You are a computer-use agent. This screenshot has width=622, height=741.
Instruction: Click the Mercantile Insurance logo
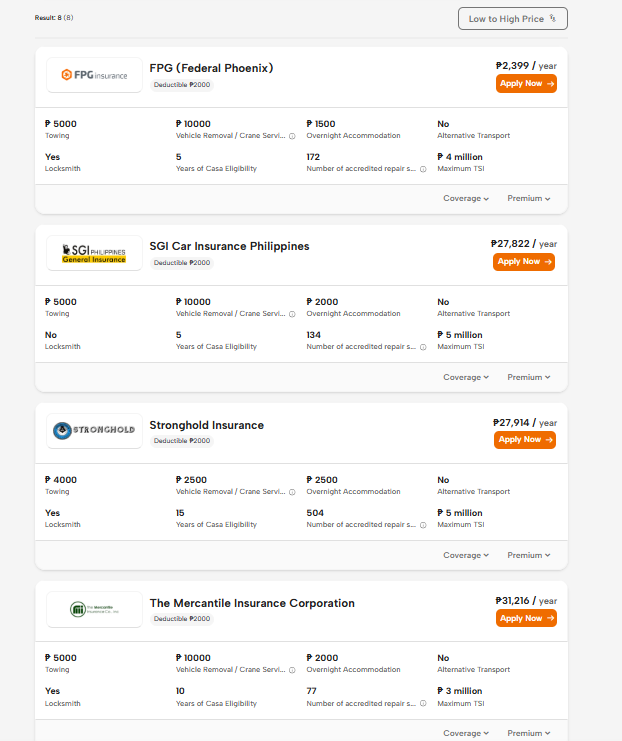94,609
